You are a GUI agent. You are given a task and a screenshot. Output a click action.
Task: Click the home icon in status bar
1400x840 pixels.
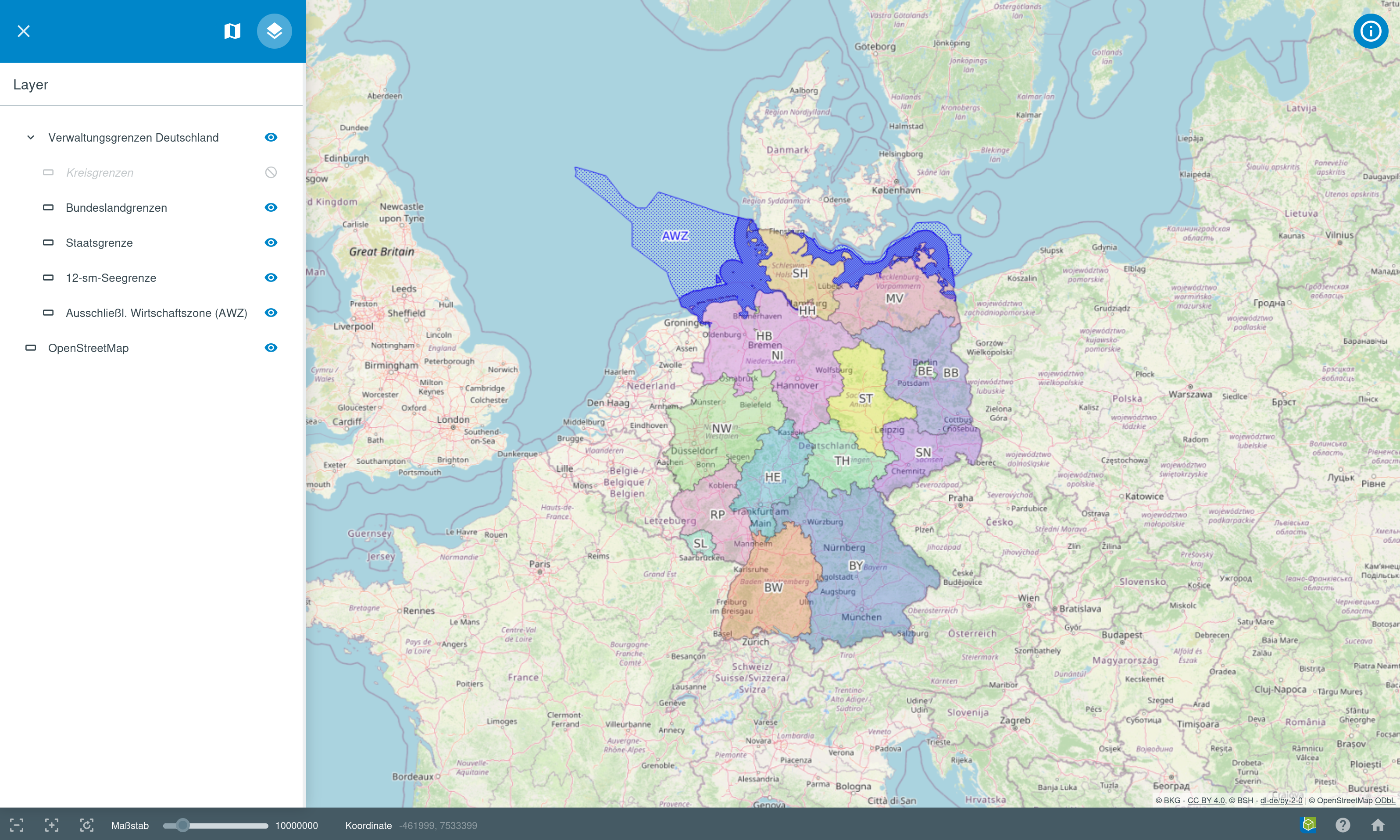1378,825
